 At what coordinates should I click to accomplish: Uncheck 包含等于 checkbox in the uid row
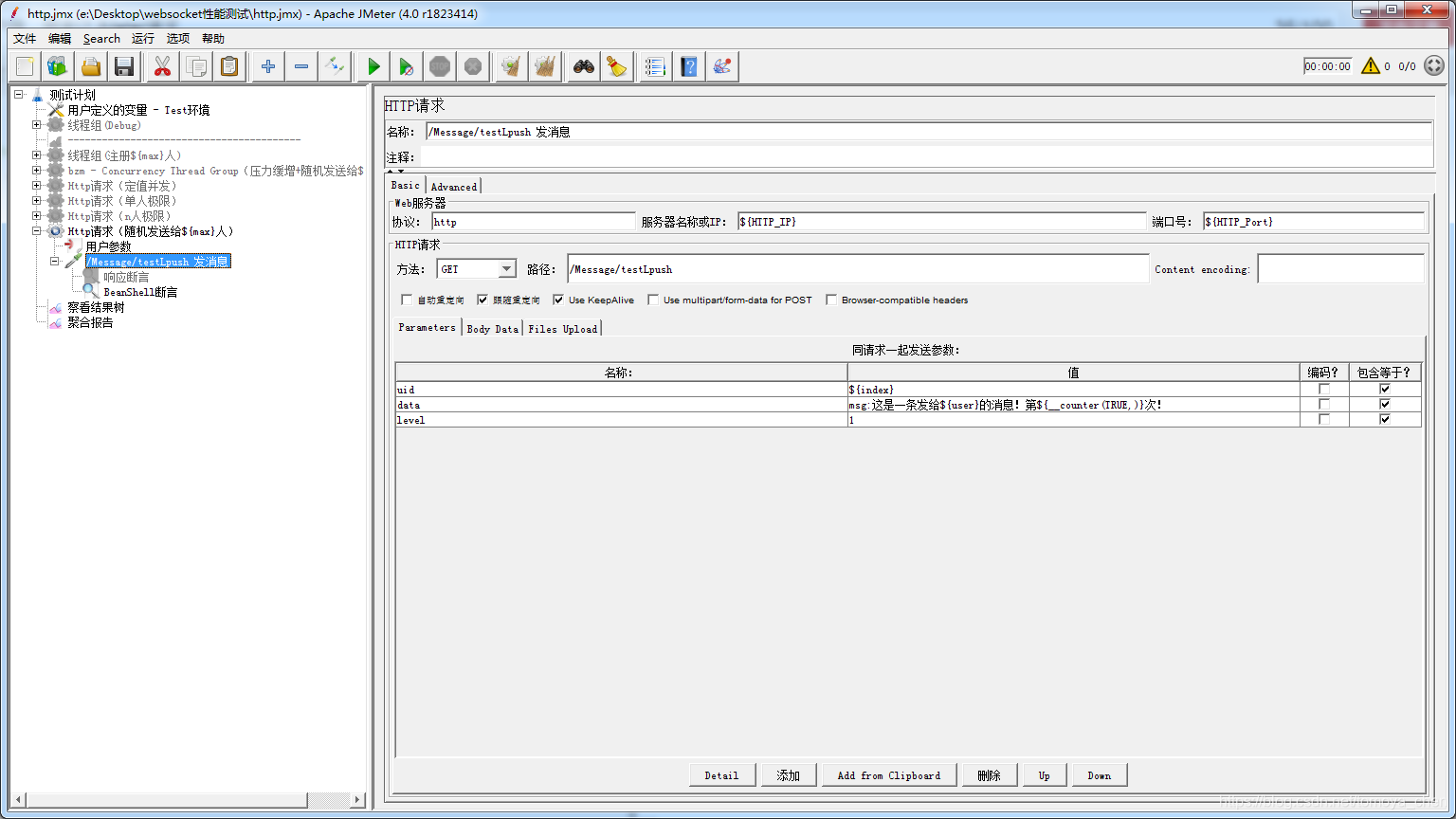pyautogui.click(x=1385, y=389)
